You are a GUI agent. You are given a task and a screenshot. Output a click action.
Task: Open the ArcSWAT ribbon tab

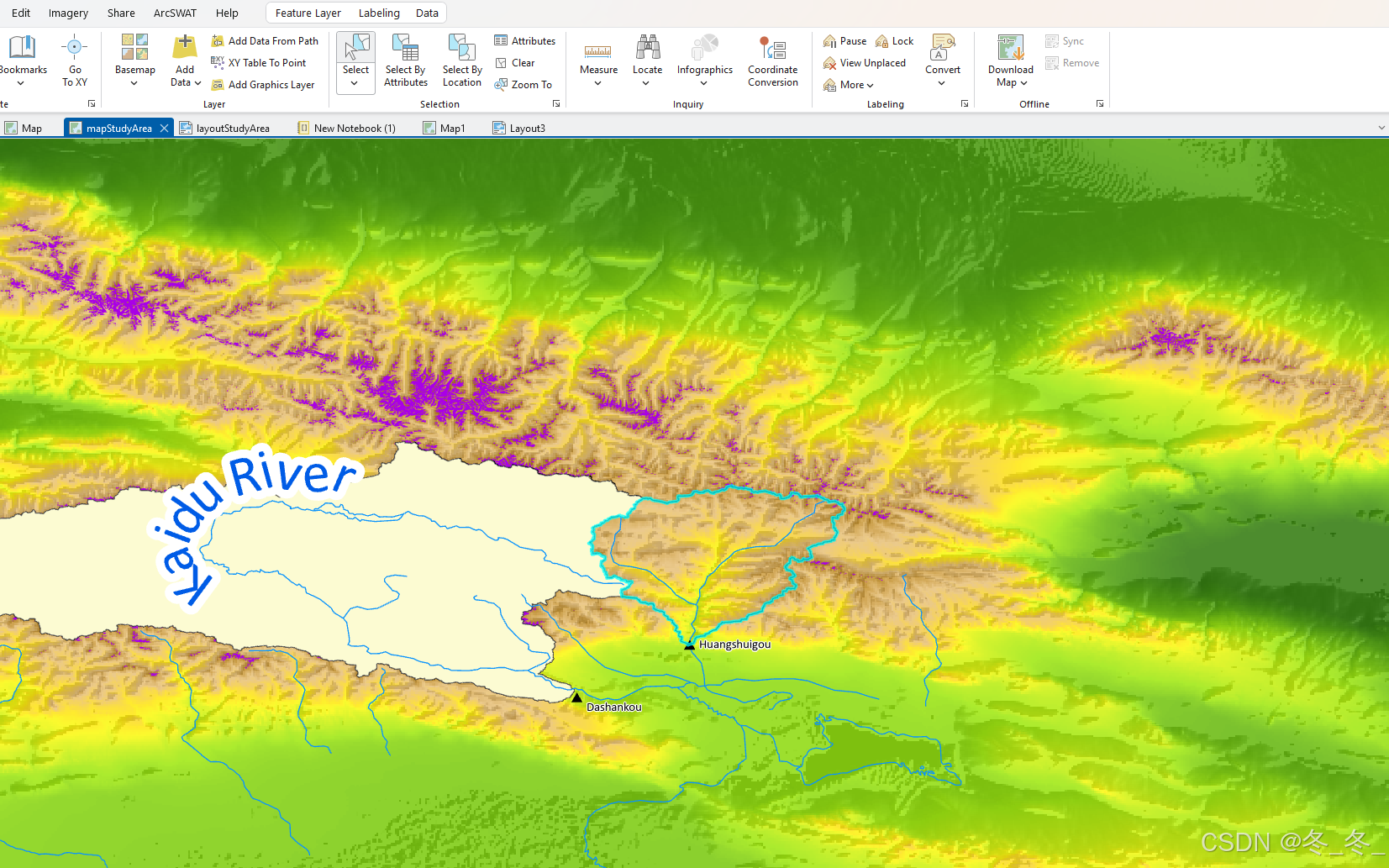175,13
